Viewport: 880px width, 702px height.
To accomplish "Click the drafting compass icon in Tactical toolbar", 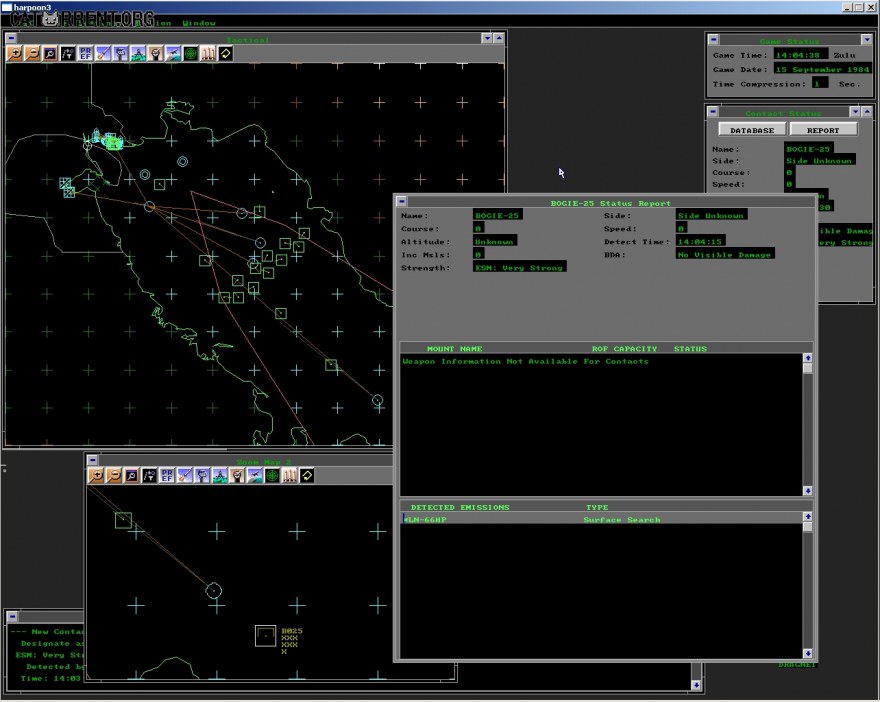I will (138, 53).
